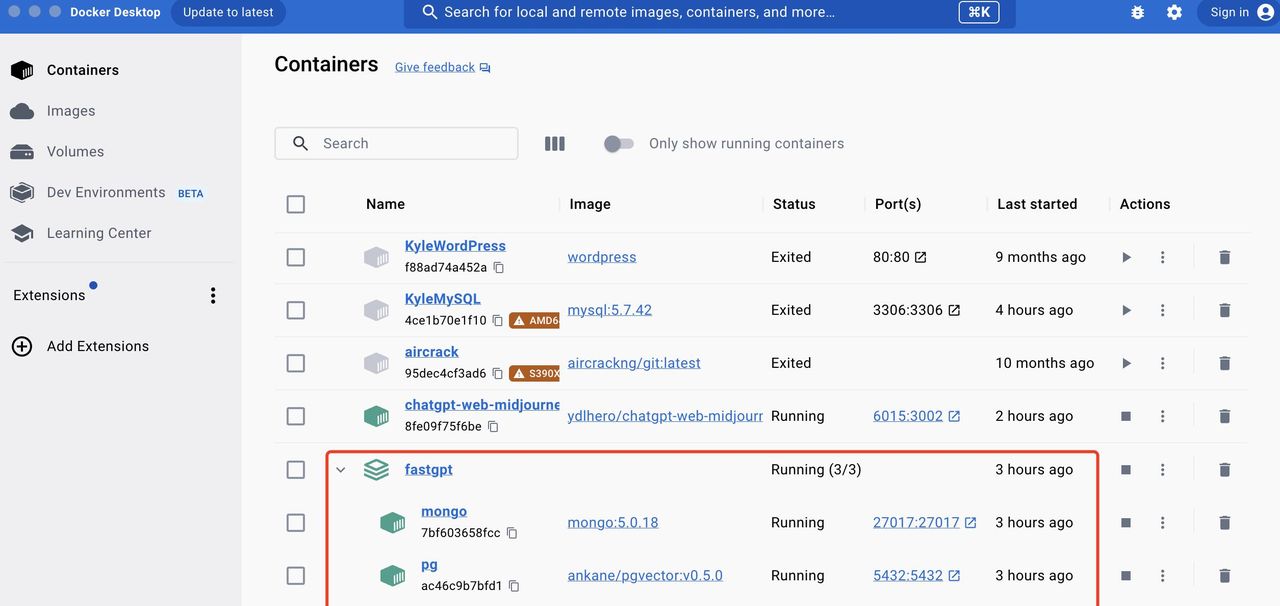This screenshot has width=1280, height=606.
Task: Stop the fastgpt container stack
Action: [x=1126, y=469]
